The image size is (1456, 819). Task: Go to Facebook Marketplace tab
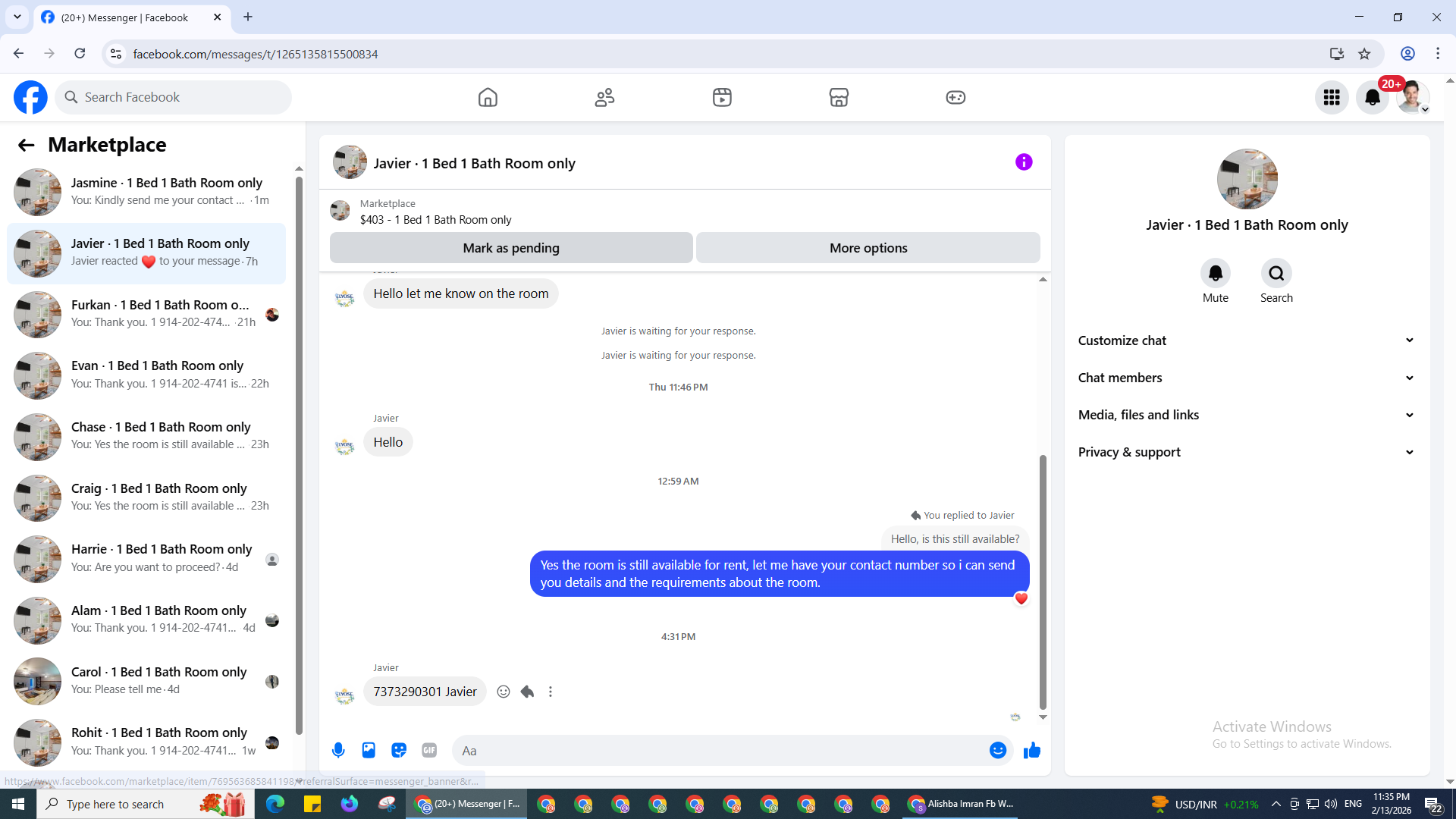[838, 97]
